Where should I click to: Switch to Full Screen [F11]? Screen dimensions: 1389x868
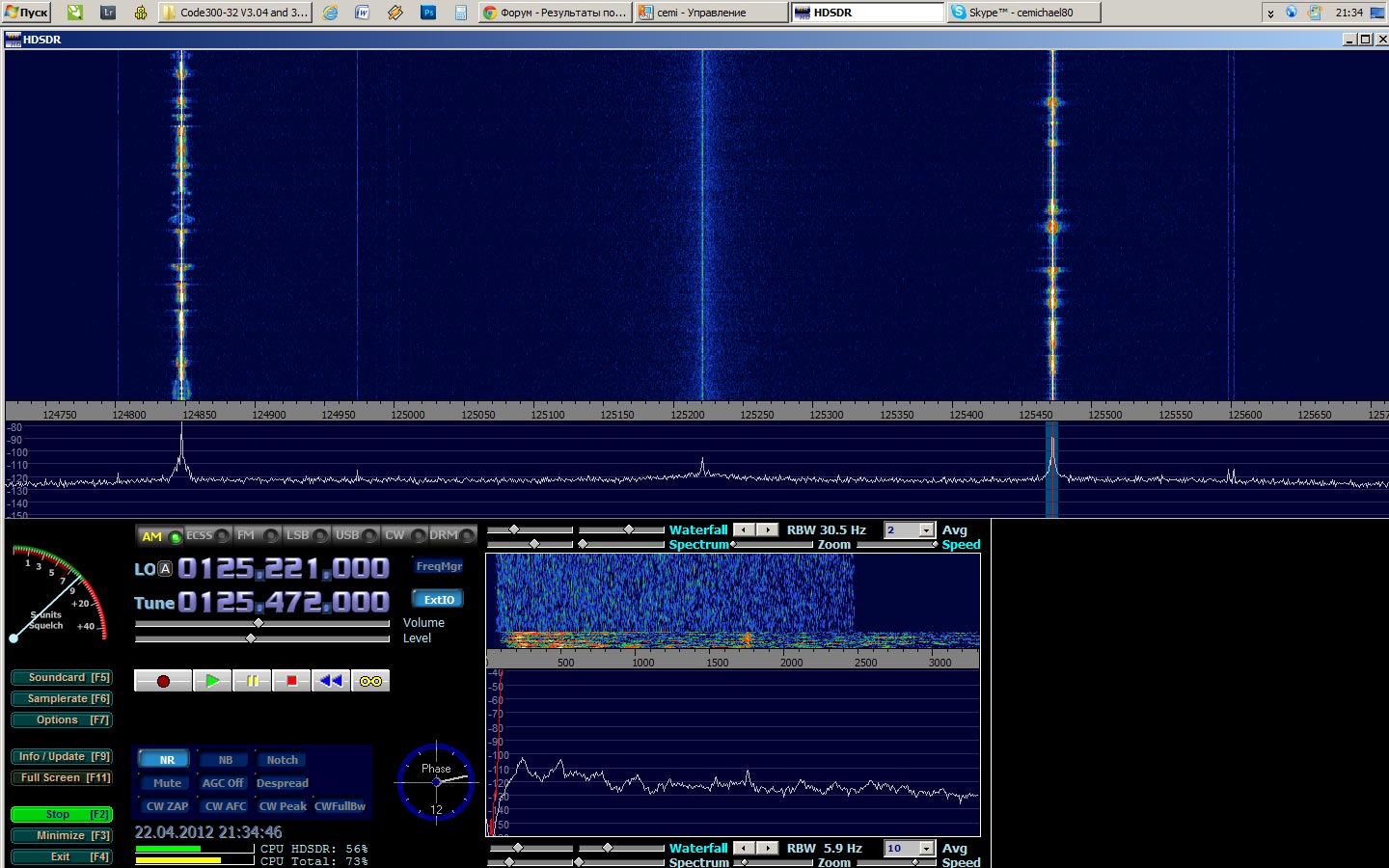tap(62, 778)
